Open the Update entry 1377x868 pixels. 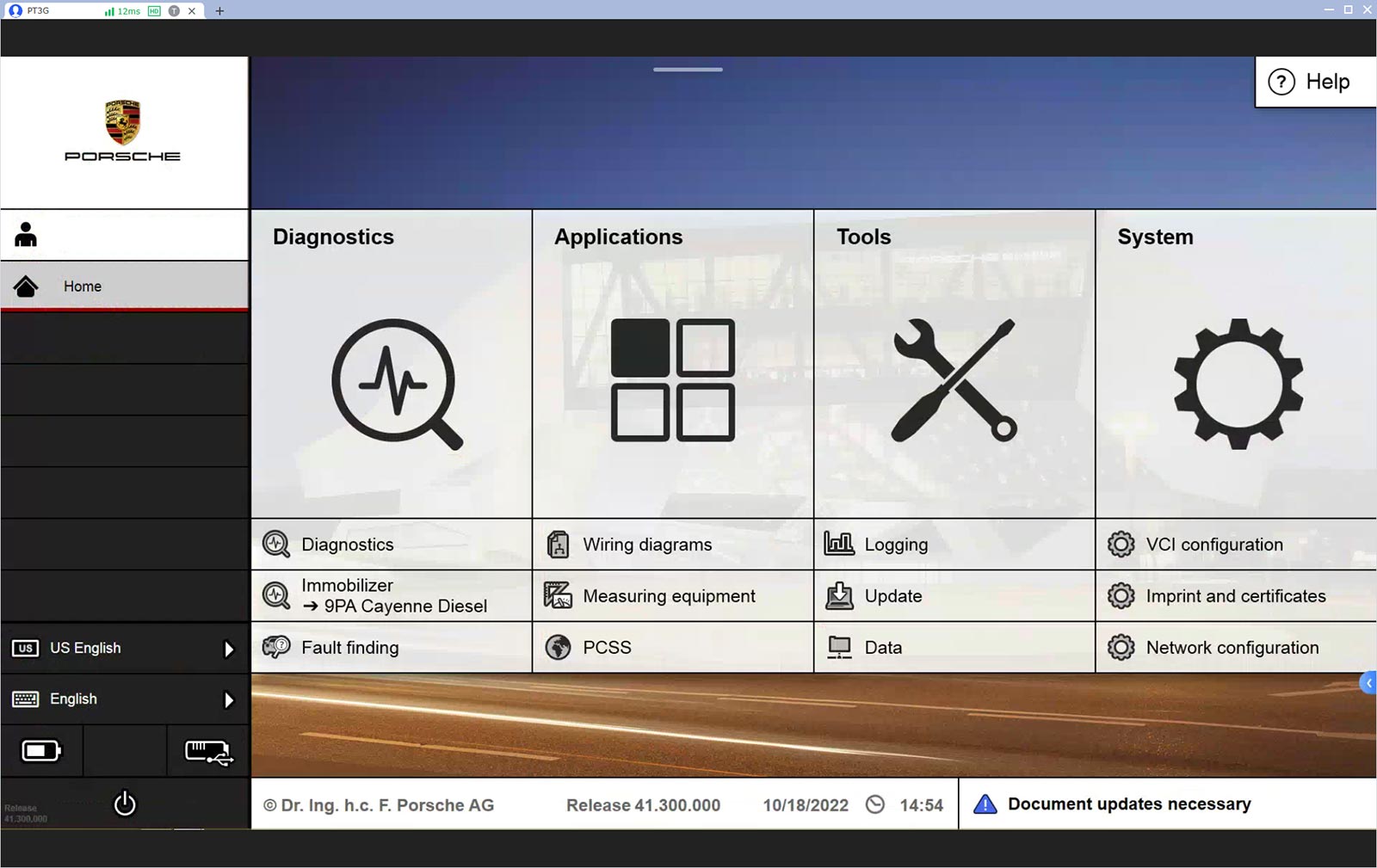[x=954, y=595]
